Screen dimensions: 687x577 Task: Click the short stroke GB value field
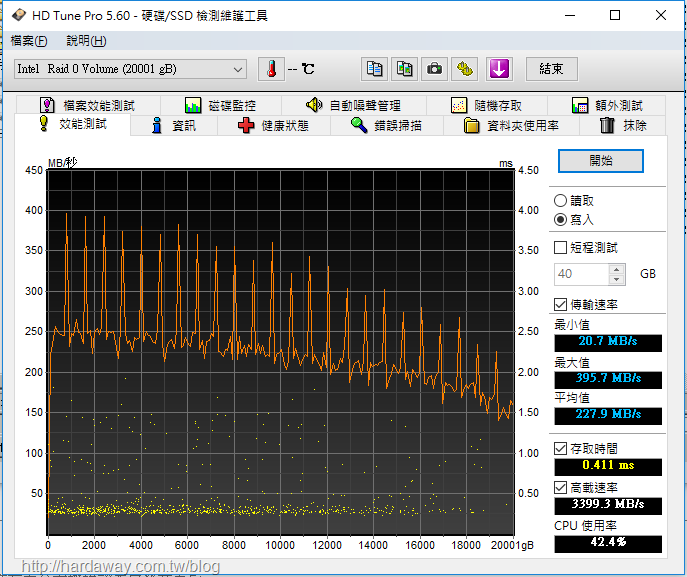581,274
